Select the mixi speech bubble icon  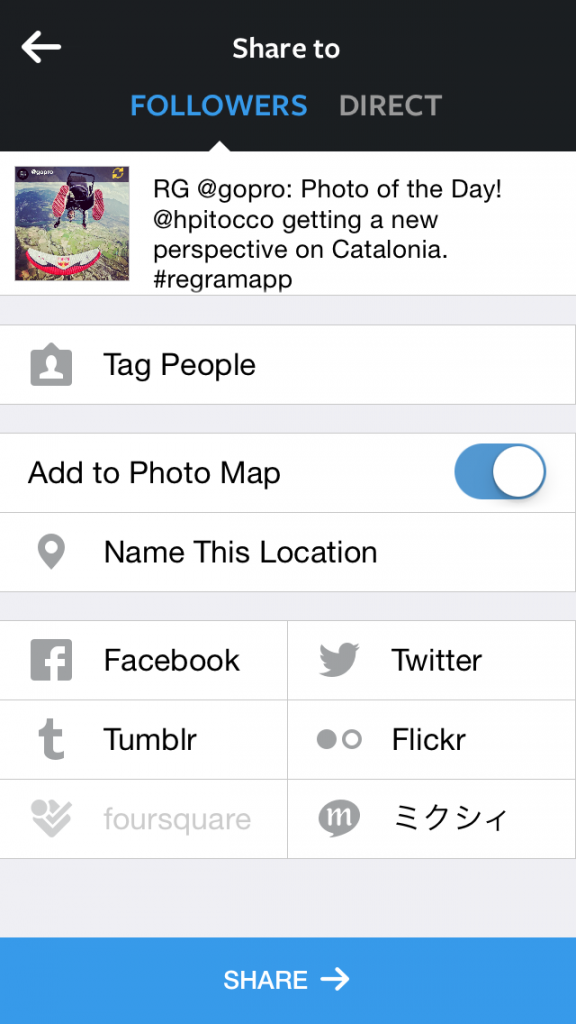pos(339,818)
